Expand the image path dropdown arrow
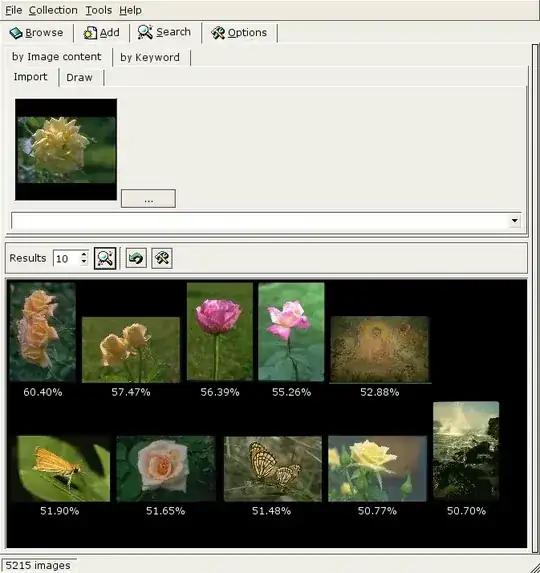 tap(515, 220)
